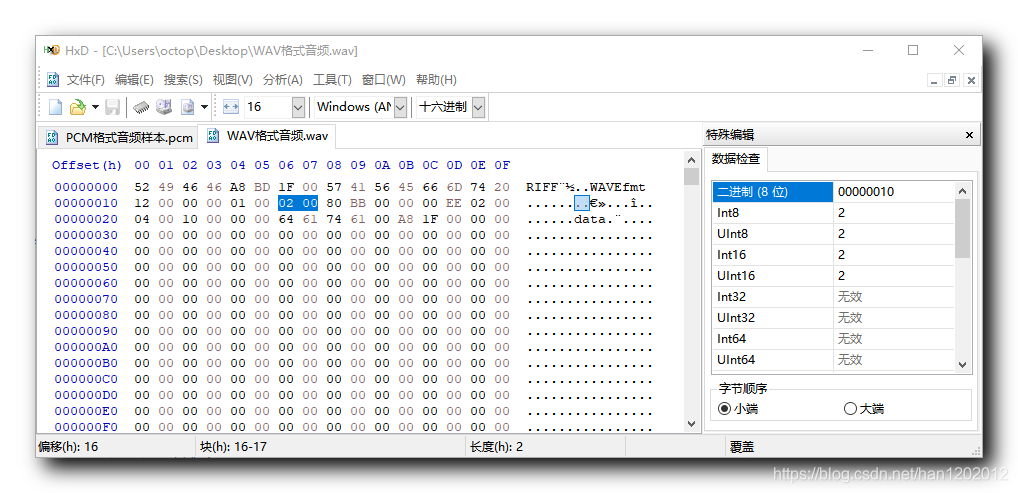Click hex byte 52 at offset 00000000
1018x493 pixels.
tap(142, 187)
